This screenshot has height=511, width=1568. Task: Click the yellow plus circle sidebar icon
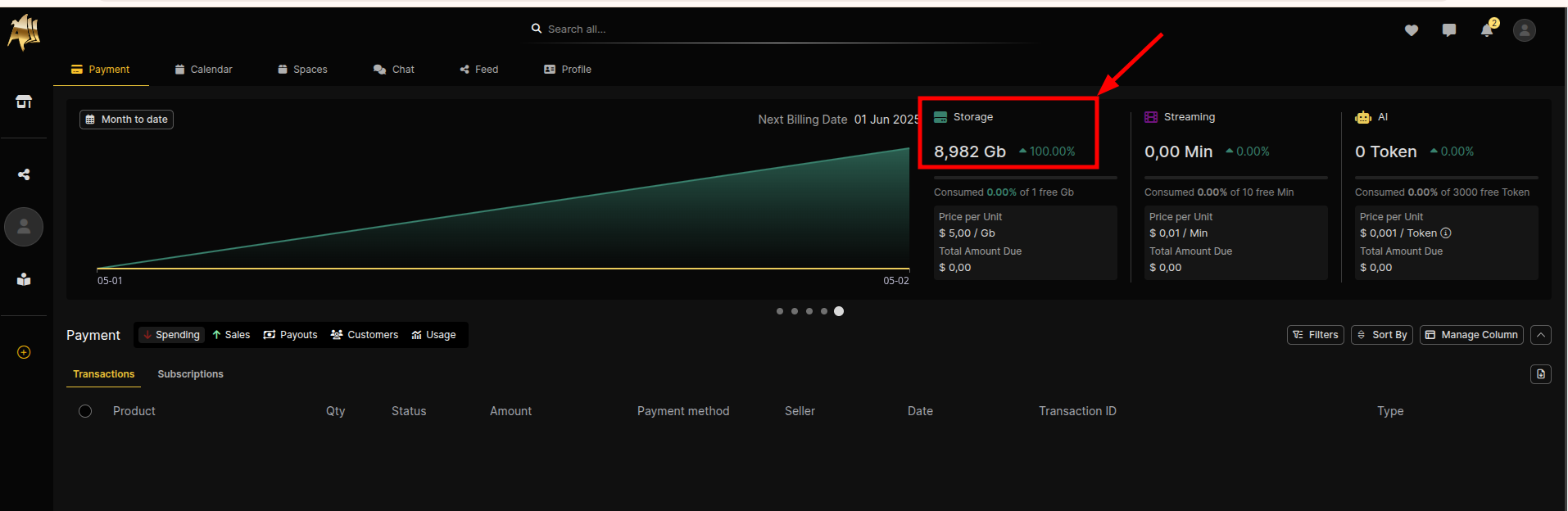click(24, 352)
